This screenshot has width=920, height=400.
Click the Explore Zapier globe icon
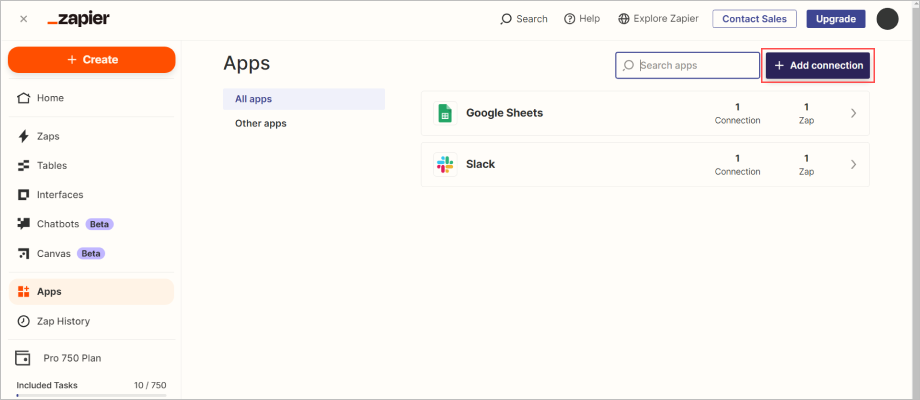pos(624,19)
